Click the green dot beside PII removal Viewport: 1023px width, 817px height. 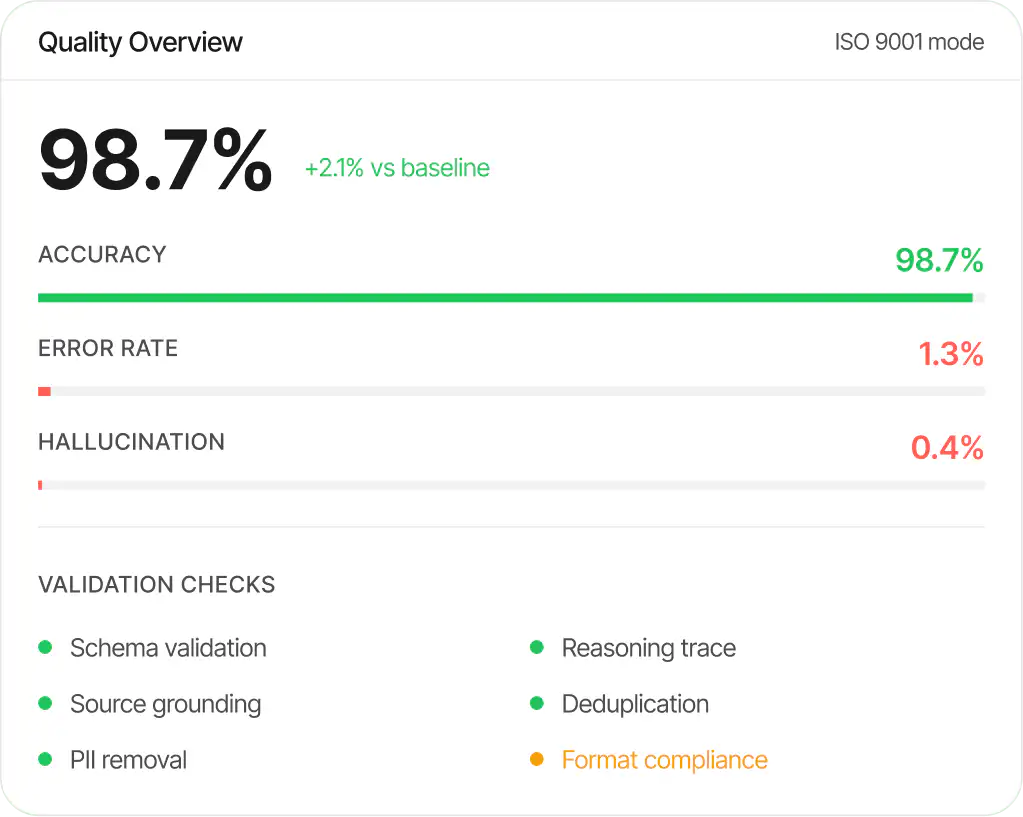pos(45,760)
